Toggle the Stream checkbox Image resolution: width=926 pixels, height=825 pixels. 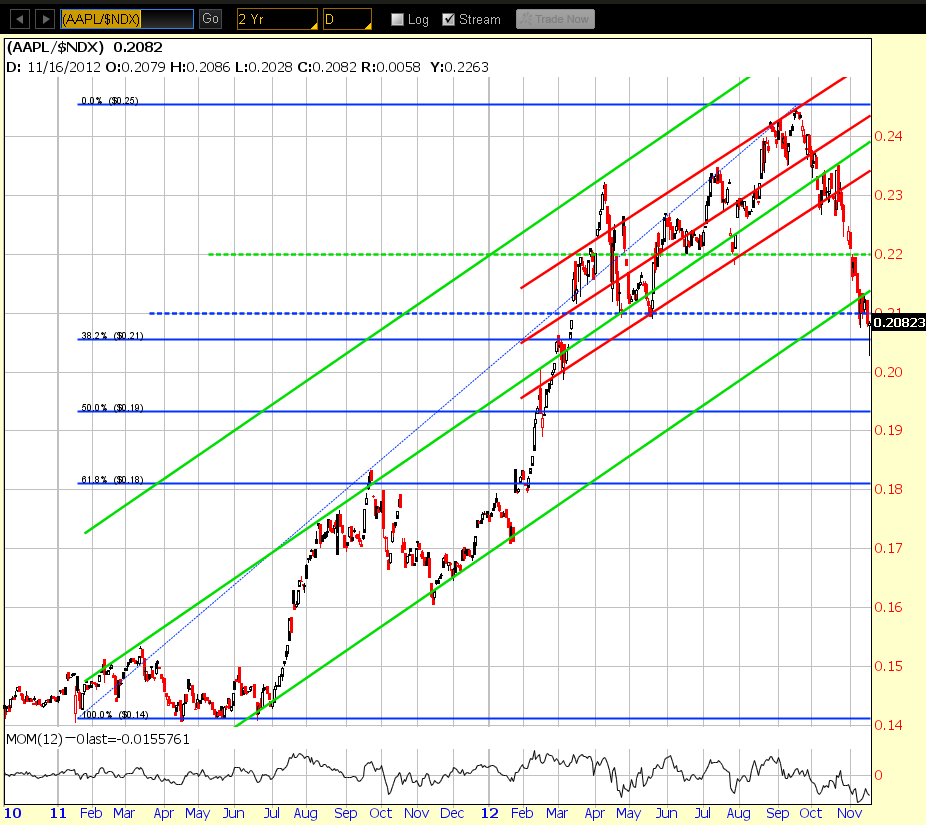pyautogui.click(x=449, y=19)
